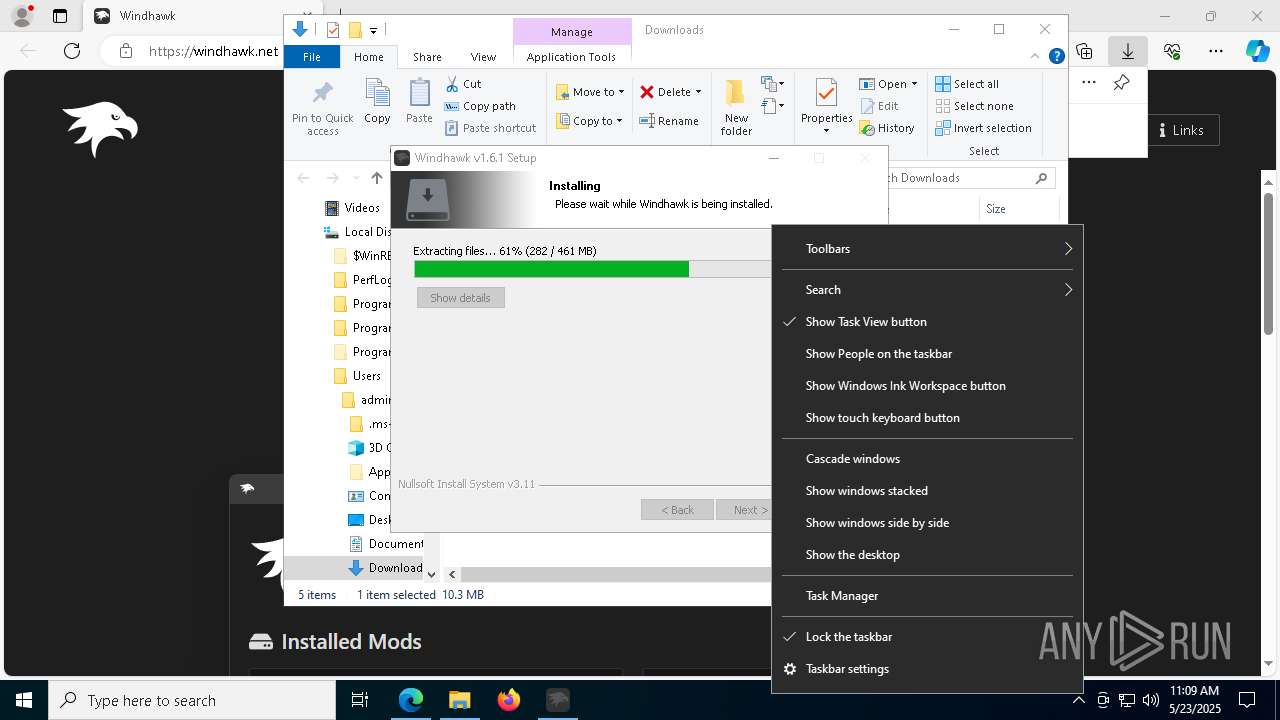This screenshot has height=720, width=1280.
Task: Click the Explorer horizontal scrollbar left arrow
Action: [452, 574]
